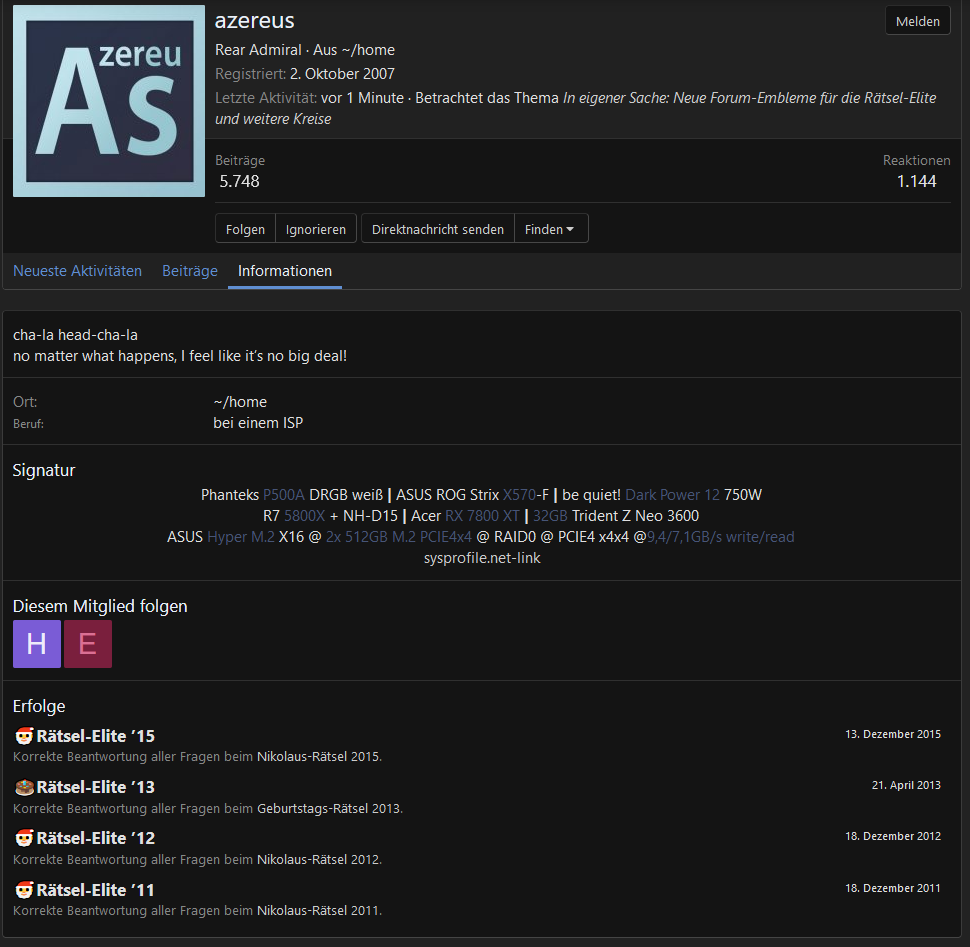Open the purple H follower avatar
Screen dimensions: 970x947
[x=37, y=644]
